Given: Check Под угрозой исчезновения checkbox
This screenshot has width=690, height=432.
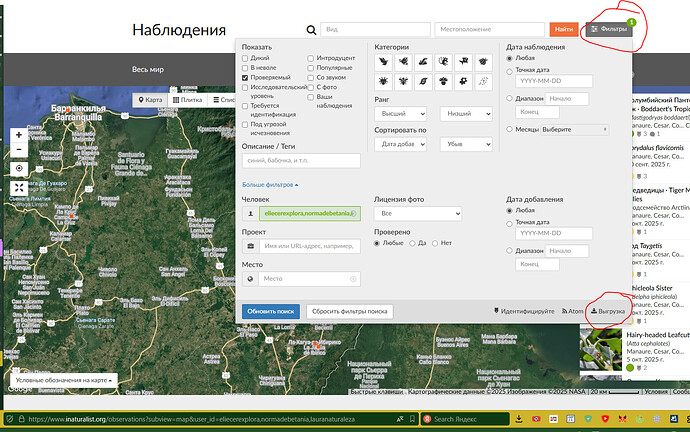Looking at the screenshot, I should coord(245,124).
